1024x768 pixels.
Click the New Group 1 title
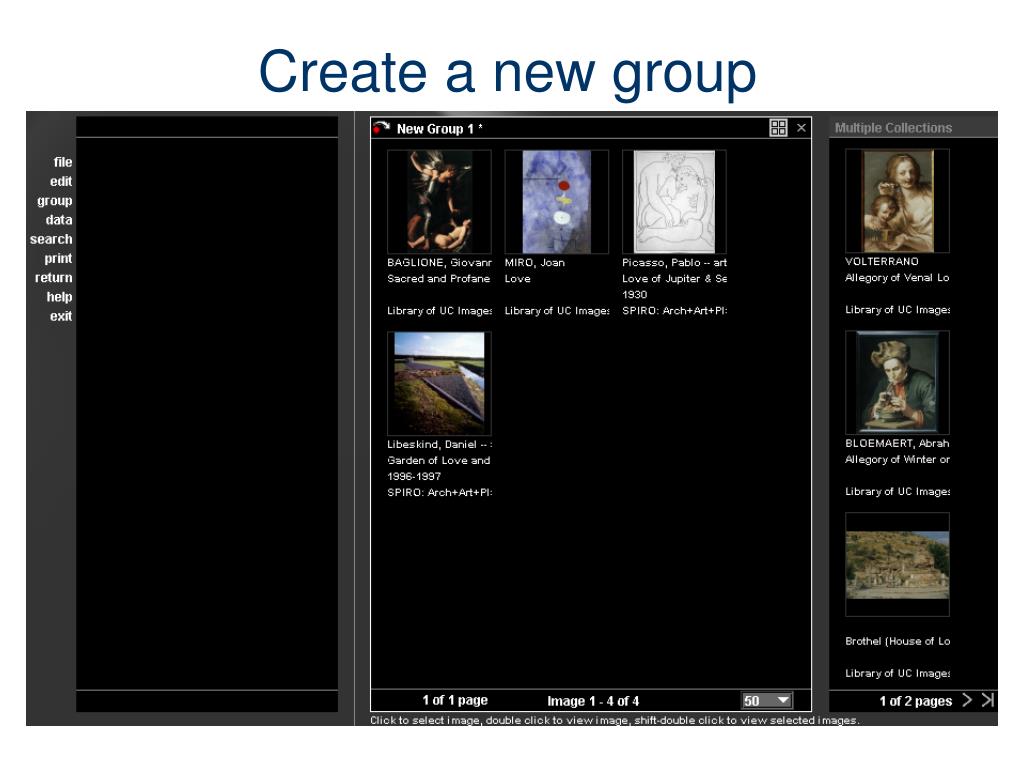pos(440,129)
